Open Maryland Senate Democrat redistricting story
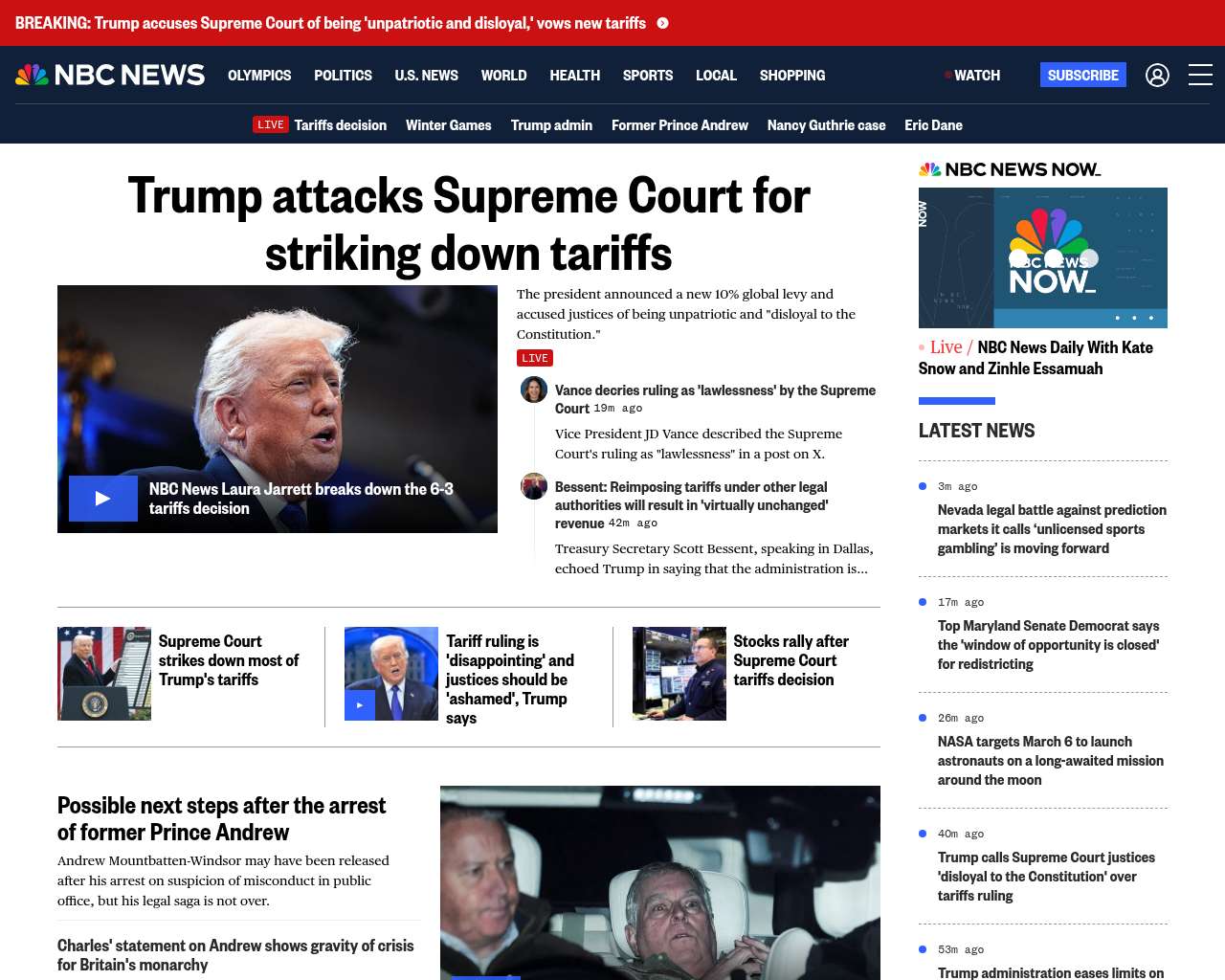 [x=1049, y=645]
